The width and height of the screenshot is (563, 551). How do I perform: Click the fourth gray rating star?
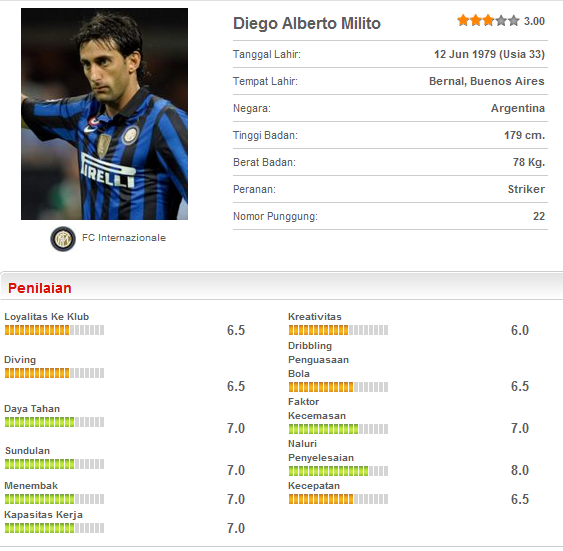click(x=501, y=20)
